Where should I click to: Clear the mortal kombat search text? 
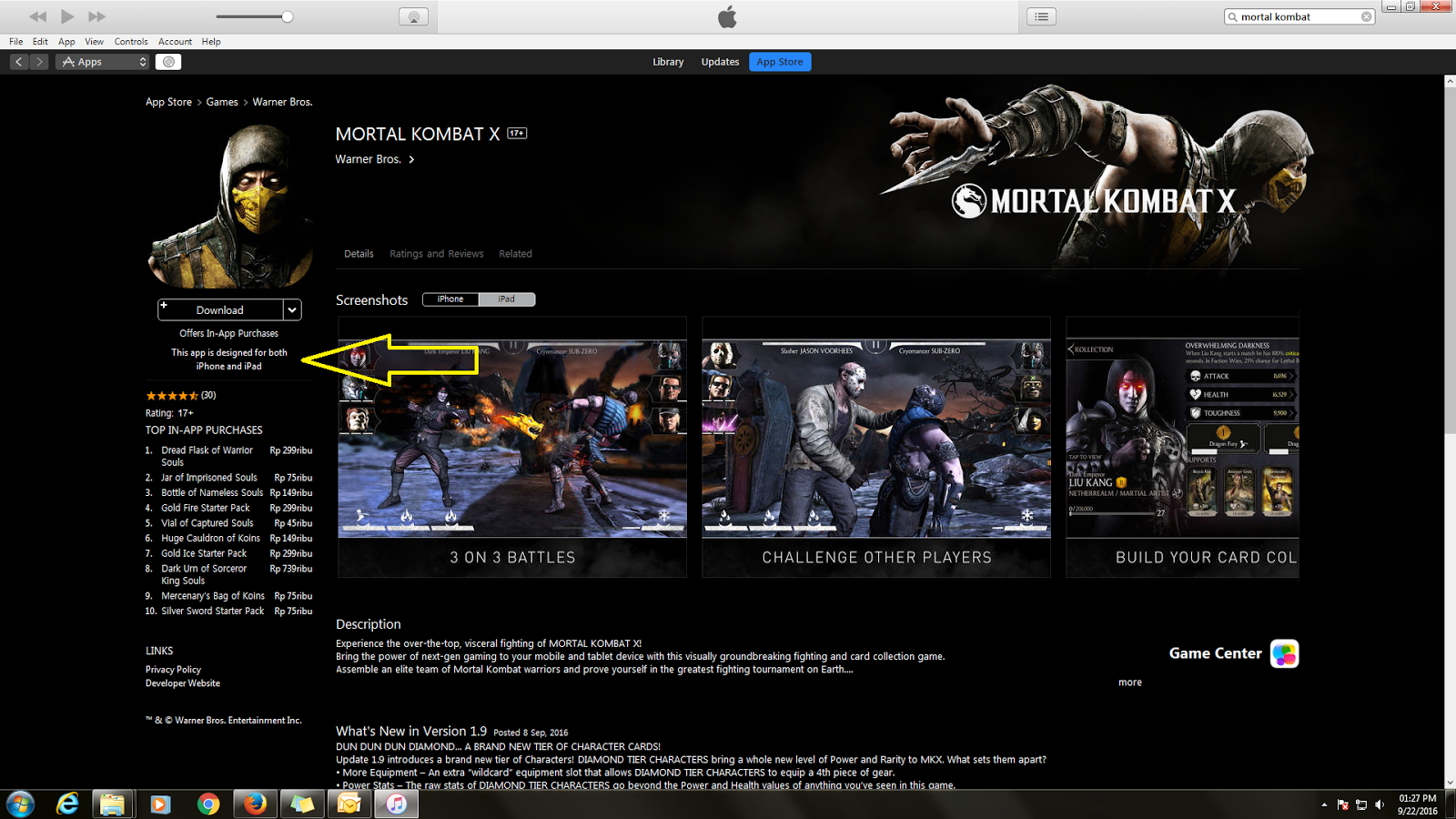(1366, 16)
